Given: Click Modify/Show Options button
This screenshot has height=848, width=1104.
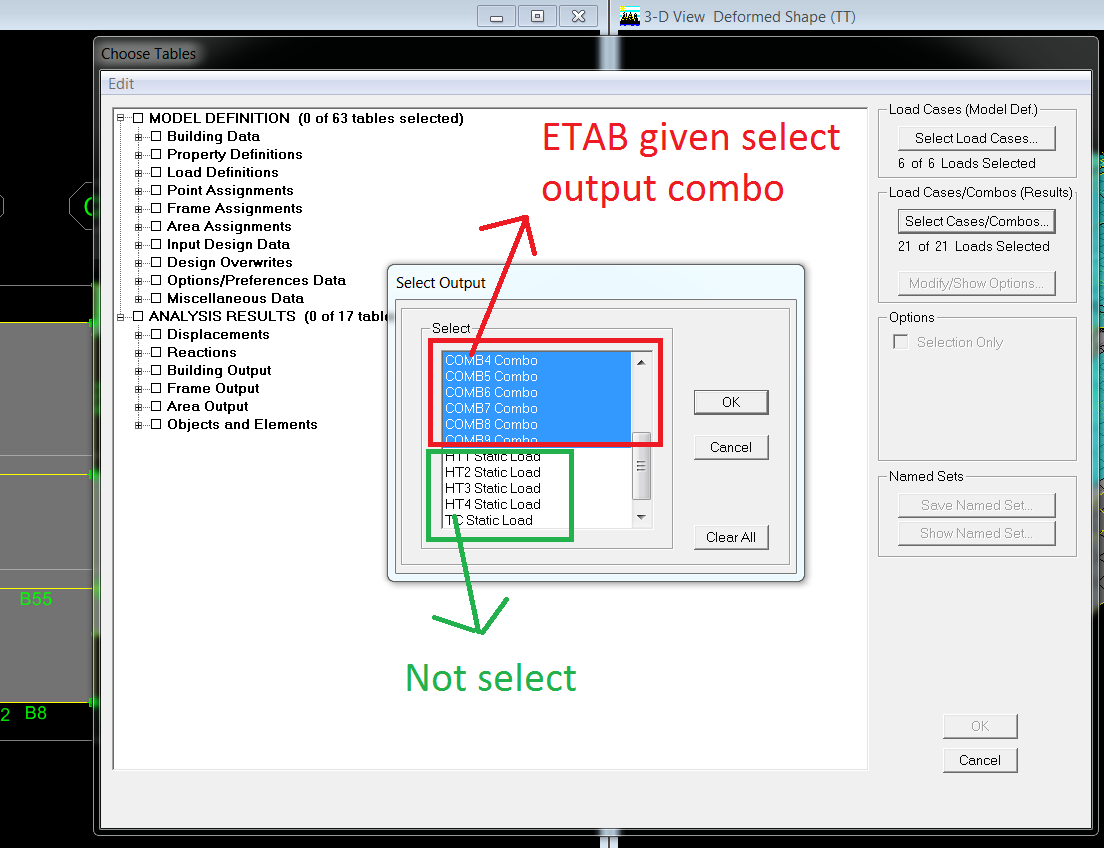Looking at the screenshot, I should pyautogui.click(x=975, y=283).
